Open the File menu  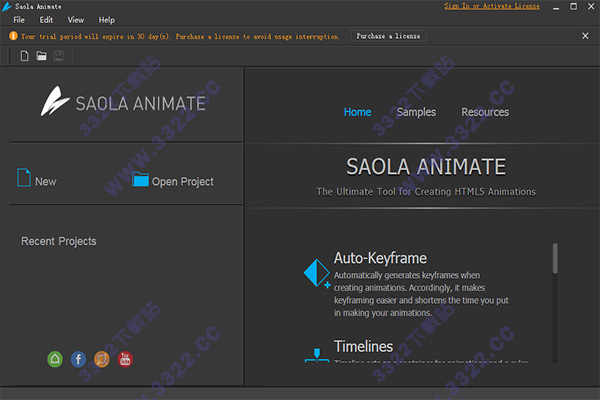[19, 20]
